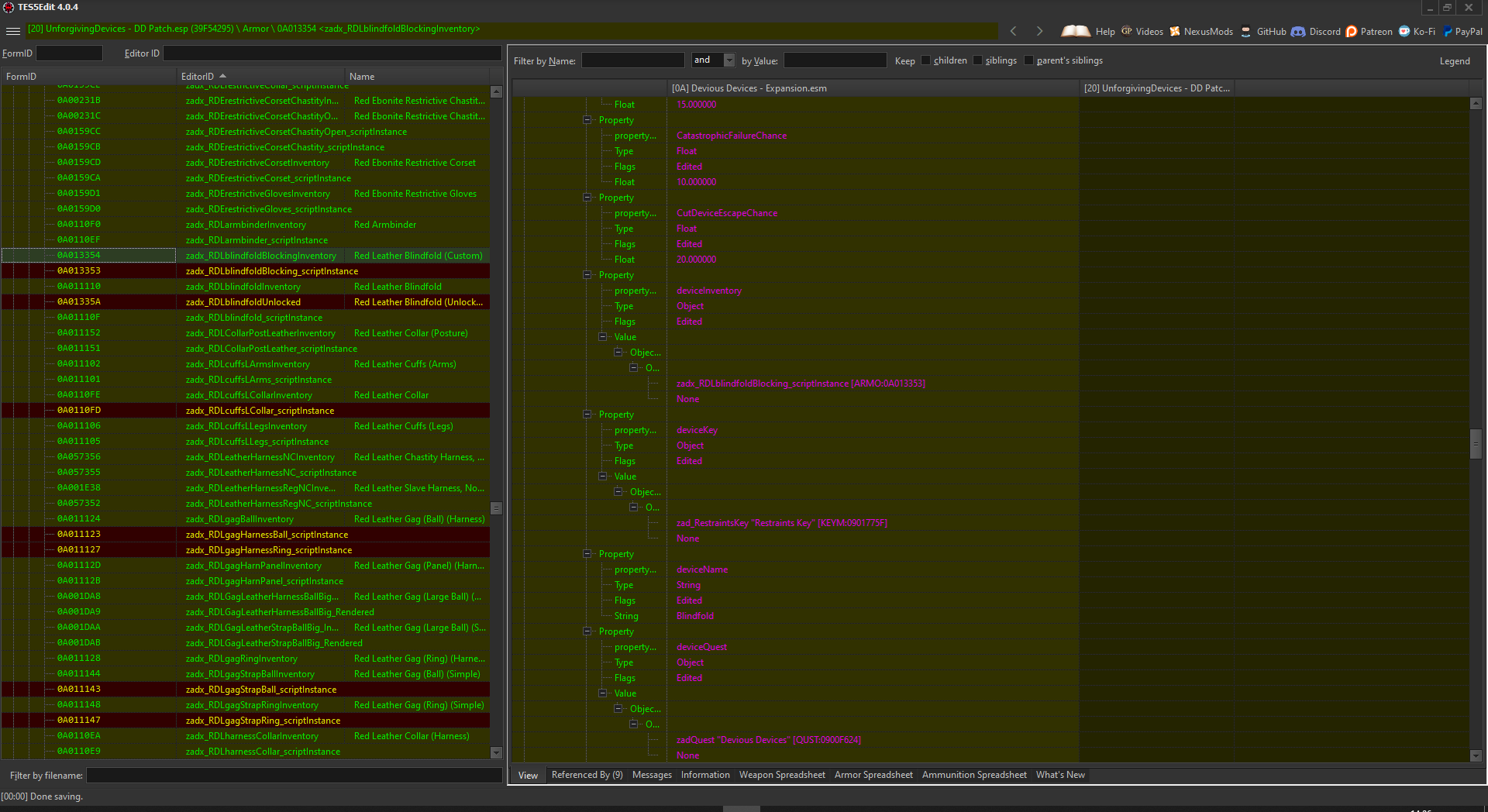
Task: Open the Weapon Spreadsheet tab
Action: coord(782,775)
